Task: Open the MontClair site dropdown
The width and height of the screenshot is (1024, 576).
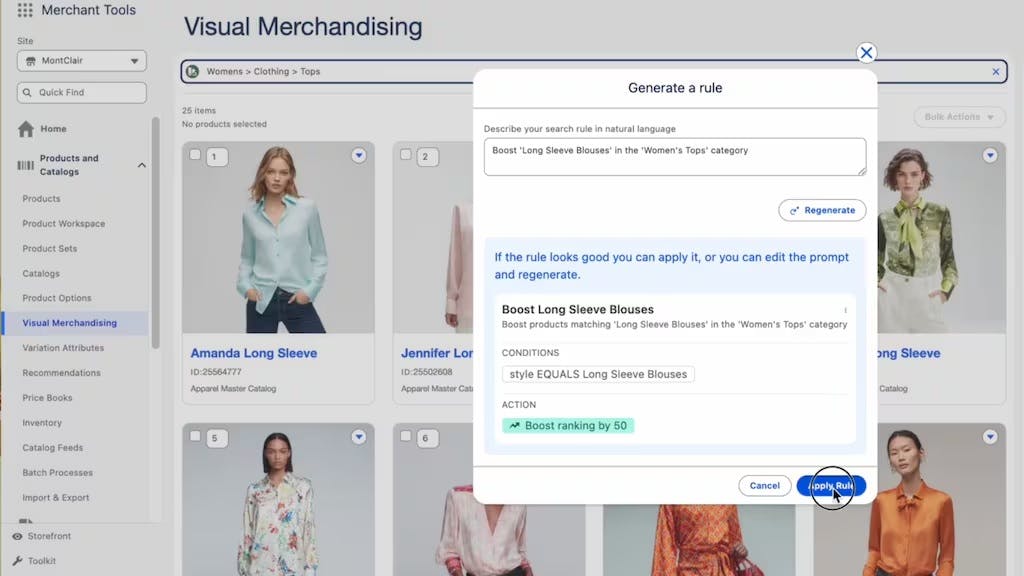Action: click(x=82, y=61)
